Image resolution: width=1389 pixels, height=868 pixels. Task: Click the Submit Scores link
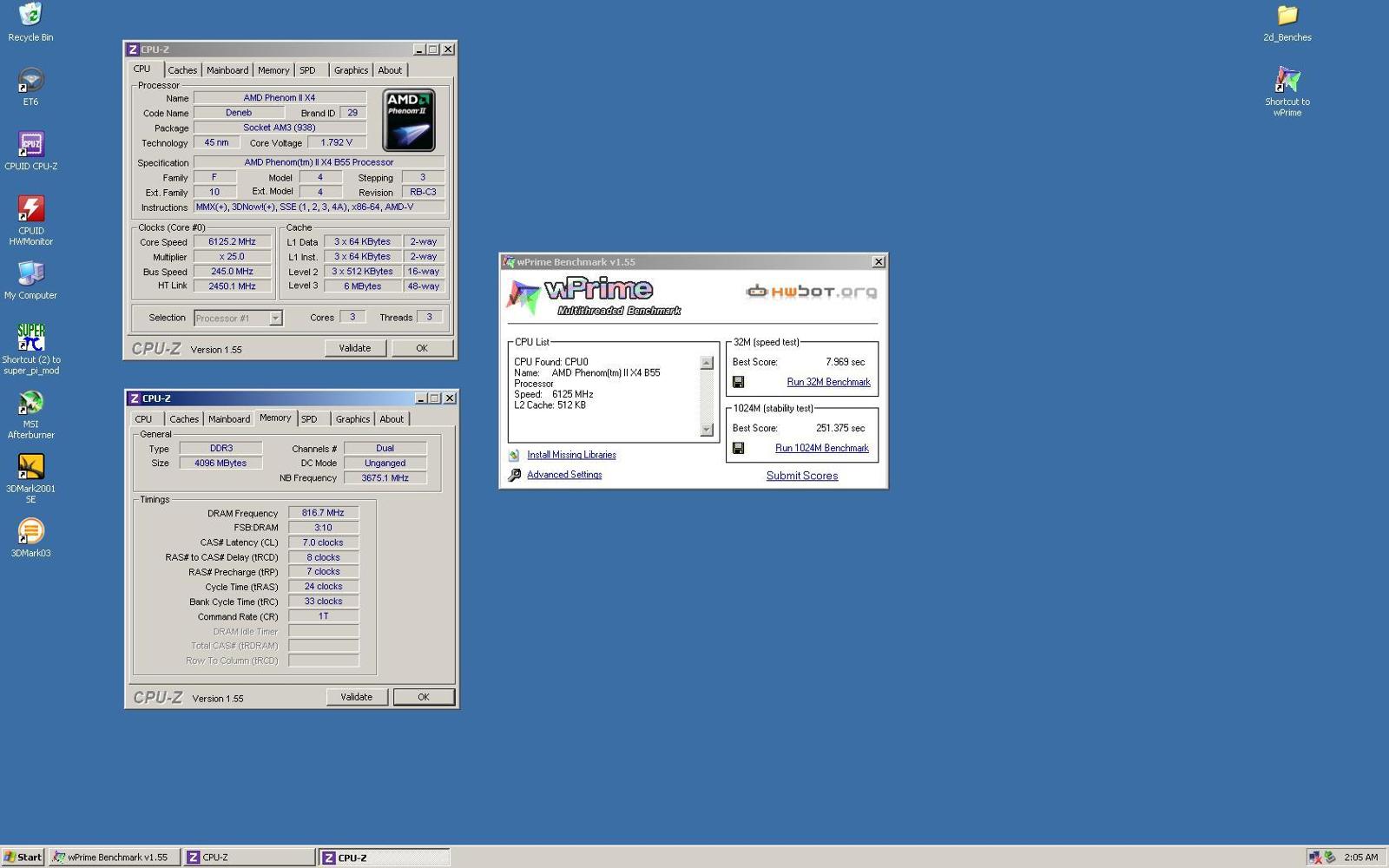click(x=802, y=476)
